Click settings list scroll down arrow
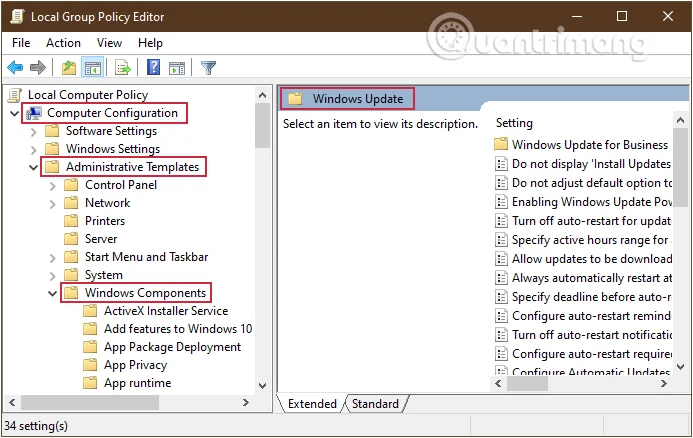This screenshot has height=438, width=693. 681,366
